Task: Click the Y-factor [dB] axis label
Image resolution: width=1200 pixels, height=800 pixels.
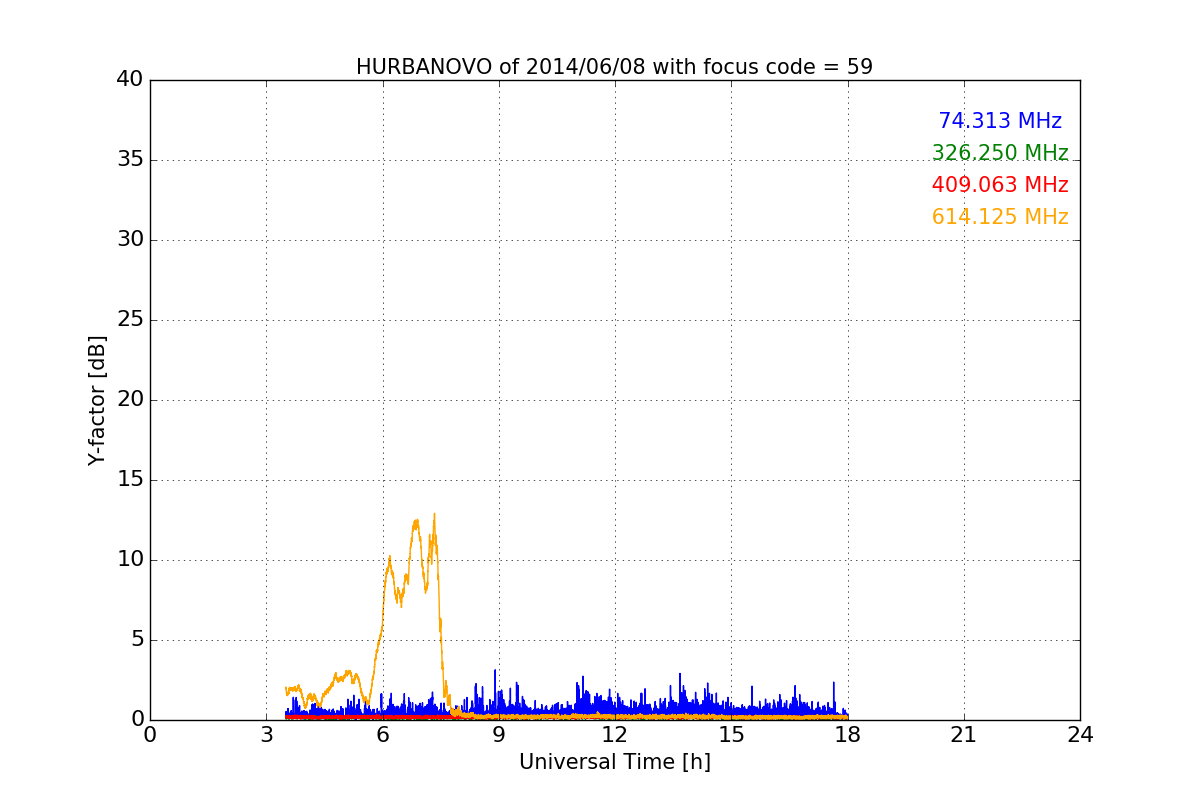Action: [97, 400]
